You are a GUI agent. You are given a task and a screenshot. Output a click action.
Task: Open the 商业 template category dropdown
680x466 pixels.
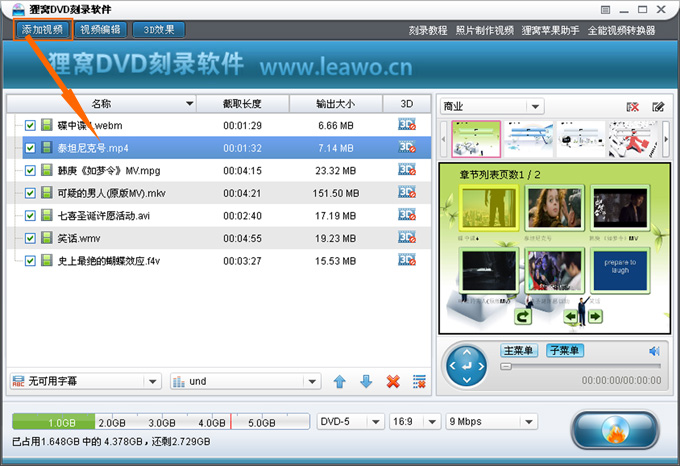pos(492,106)
